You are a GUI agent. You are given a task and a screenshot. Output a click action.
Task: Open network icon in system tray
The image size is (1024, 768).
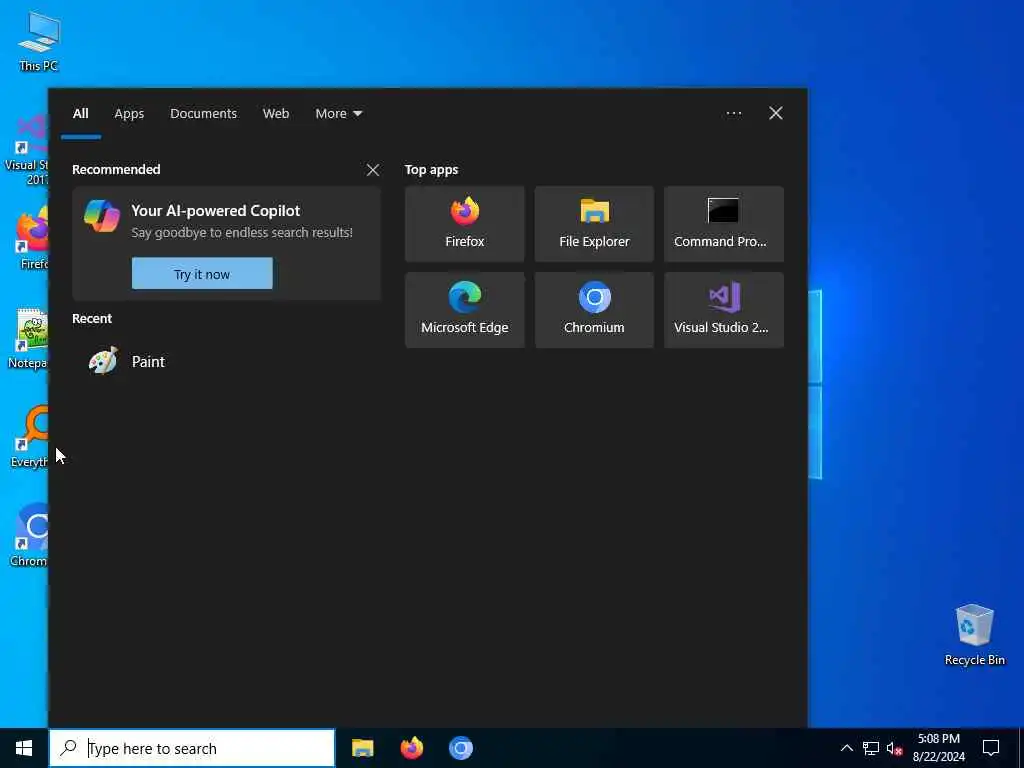point(871,748)
